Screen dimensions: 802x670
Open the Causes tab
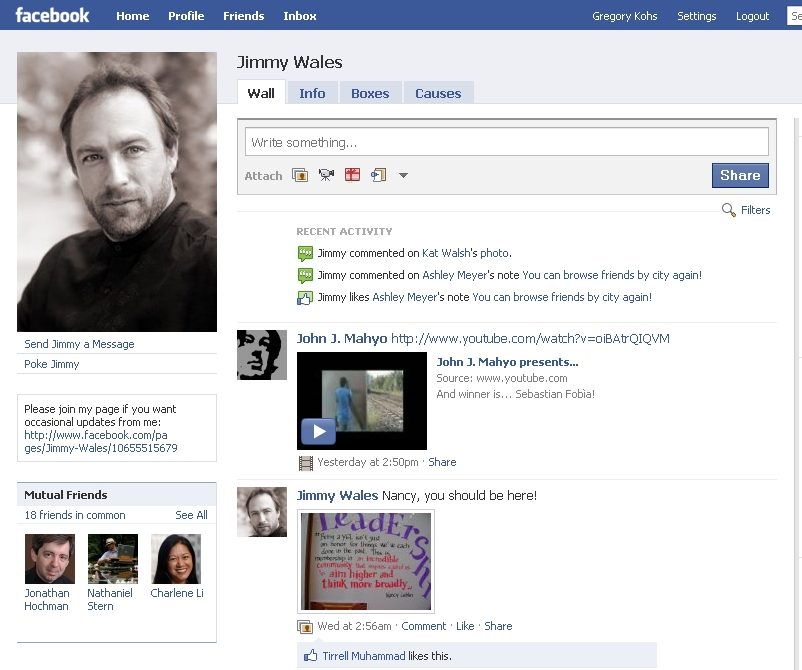tap(438, 93)
